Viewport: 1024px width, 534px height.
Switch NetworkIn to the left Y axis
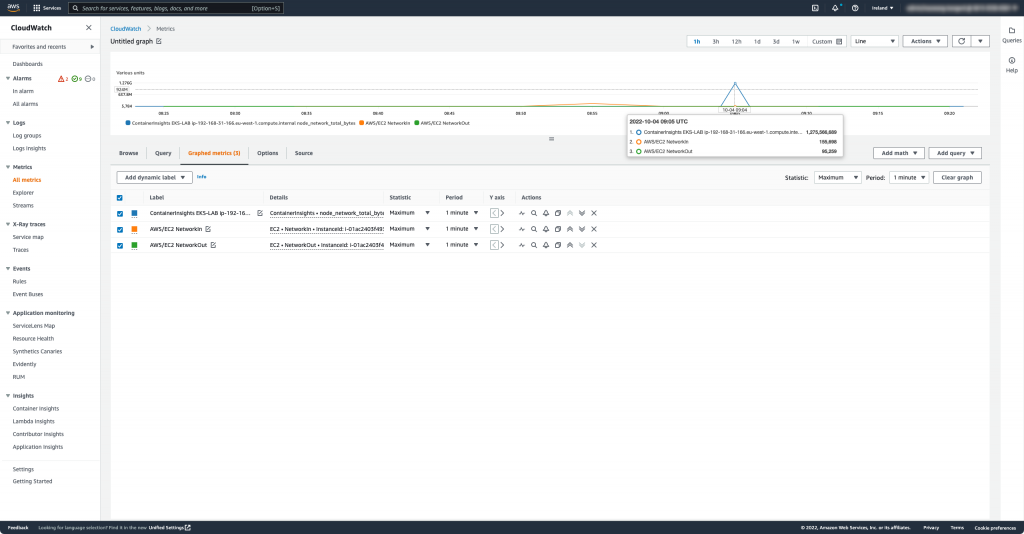coord(494,229)
